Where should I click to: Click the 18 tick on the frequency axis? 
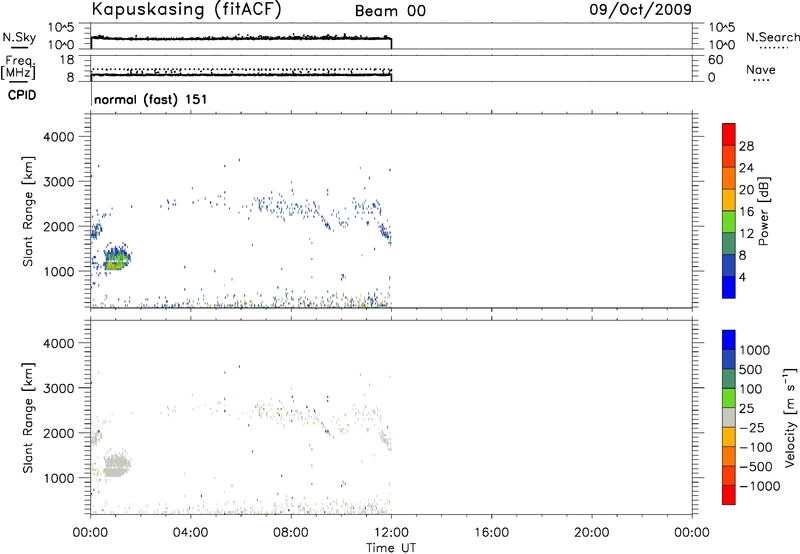click(67, 60)
